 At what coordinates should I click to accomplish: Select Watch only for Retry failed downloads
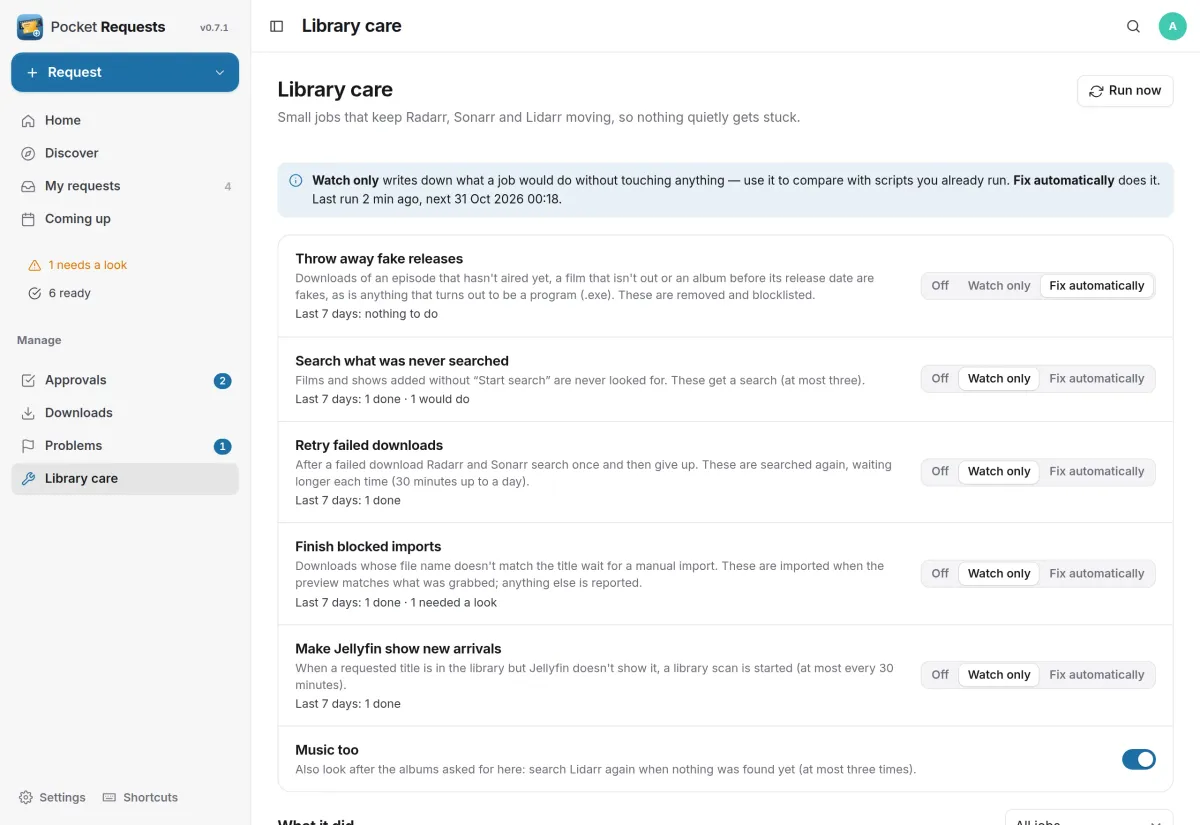(x=999, y=472)
